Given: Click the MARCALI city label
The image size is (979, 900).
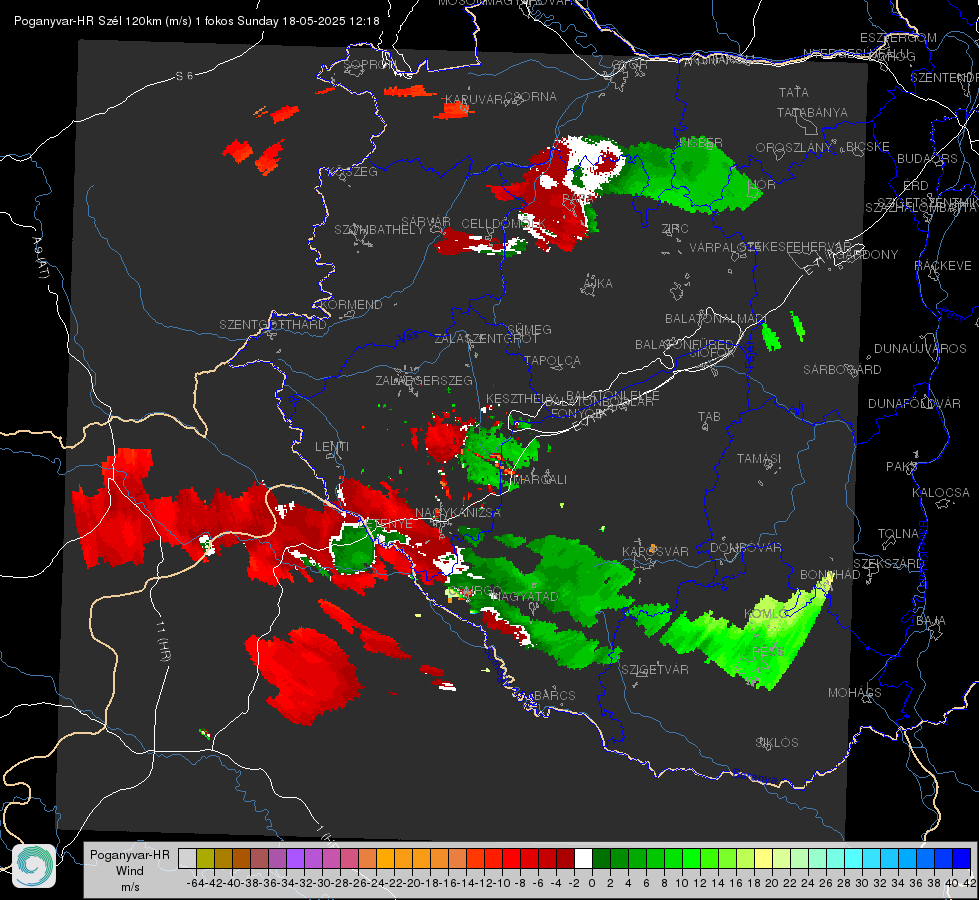Looking at the screenshot, I should coord(542,480).
